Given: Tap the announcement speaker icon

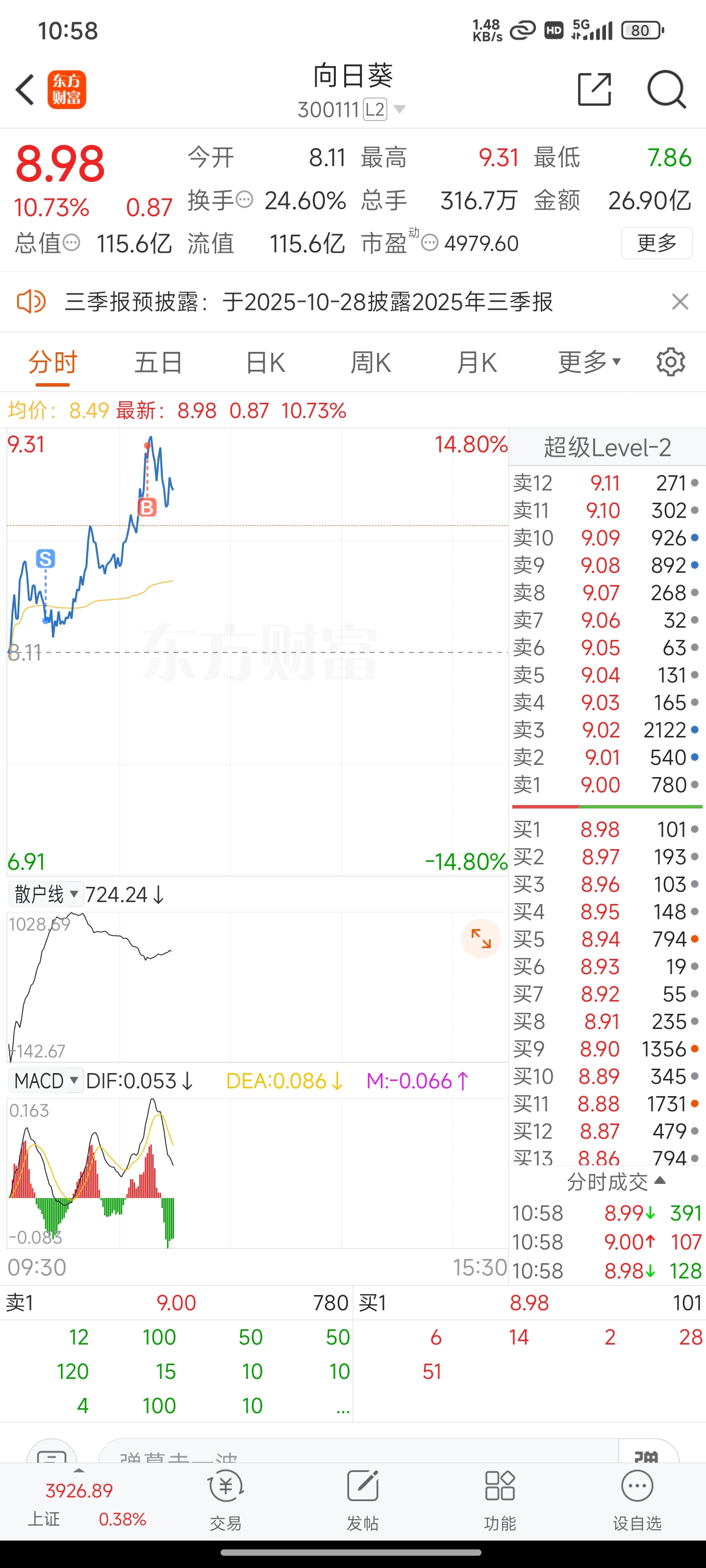Looking at the screenshot, I should pyautogui.click(x=31, y=301).
